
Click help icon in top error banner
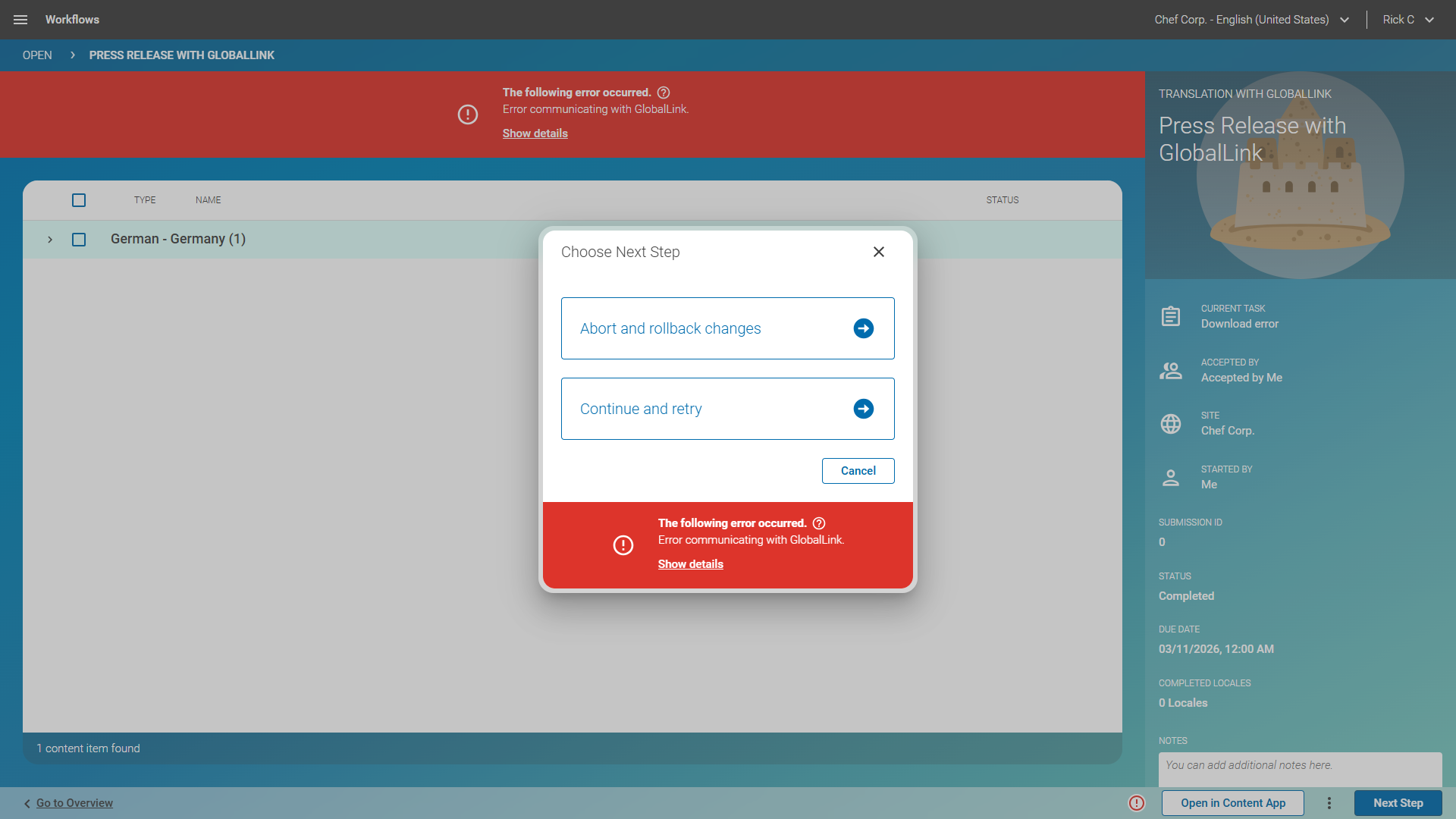(x=664, y=93)
